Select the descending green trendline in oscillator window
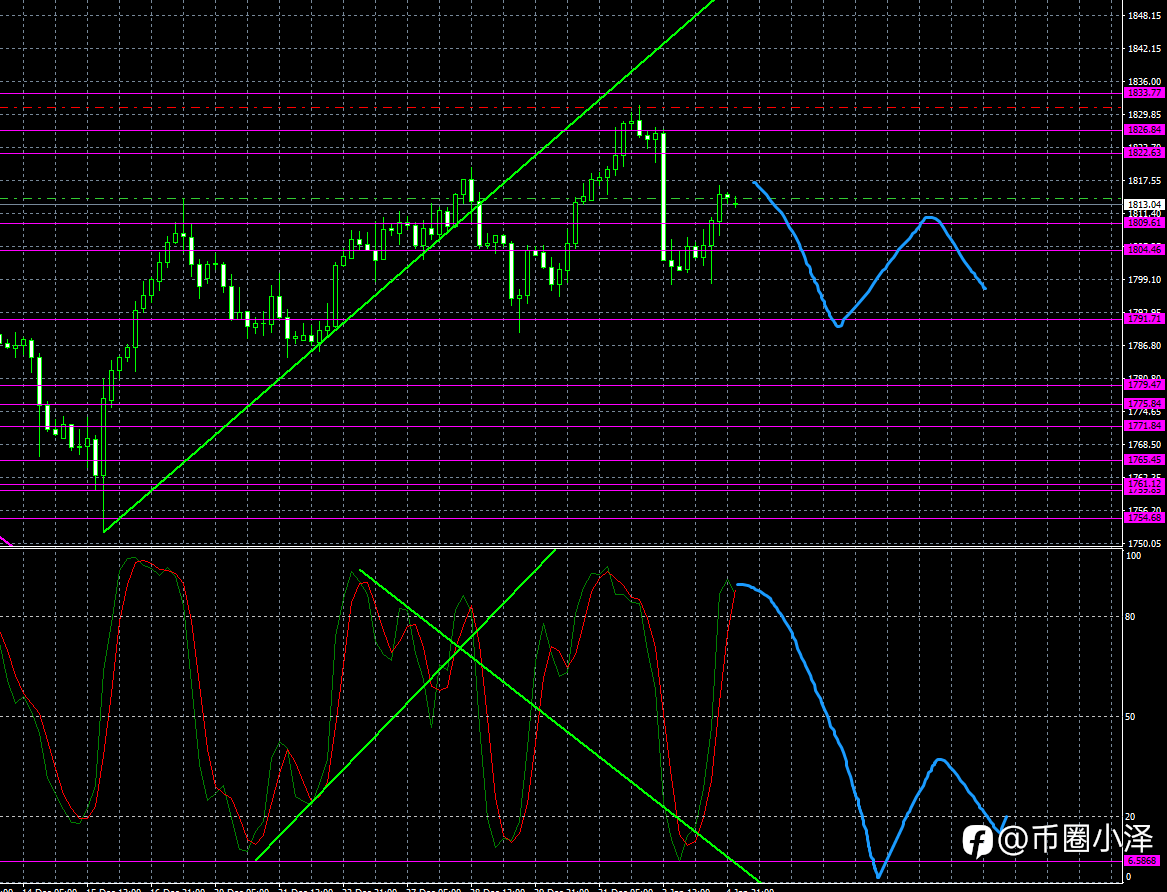 (x=558, y=726)
